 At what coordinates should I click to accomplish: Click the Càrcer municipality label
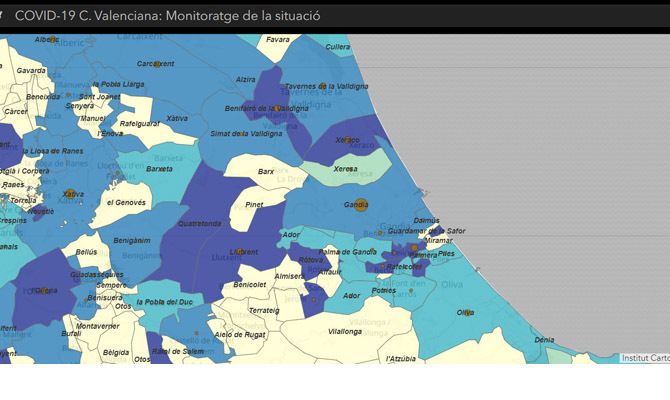pos(16,112)
